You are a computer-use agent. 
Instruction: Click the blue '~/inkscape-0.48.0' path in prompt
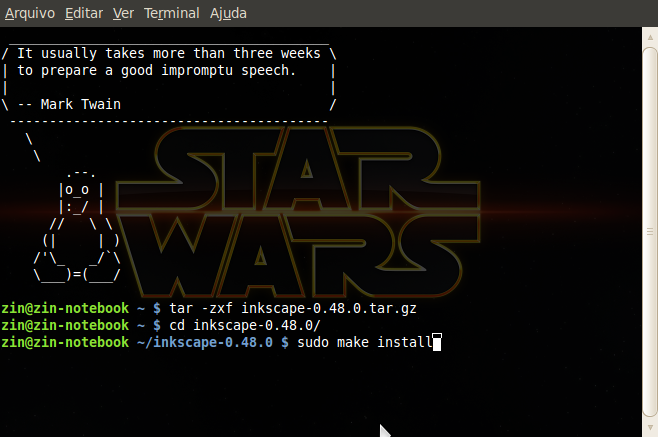click(x=205, y=343)
